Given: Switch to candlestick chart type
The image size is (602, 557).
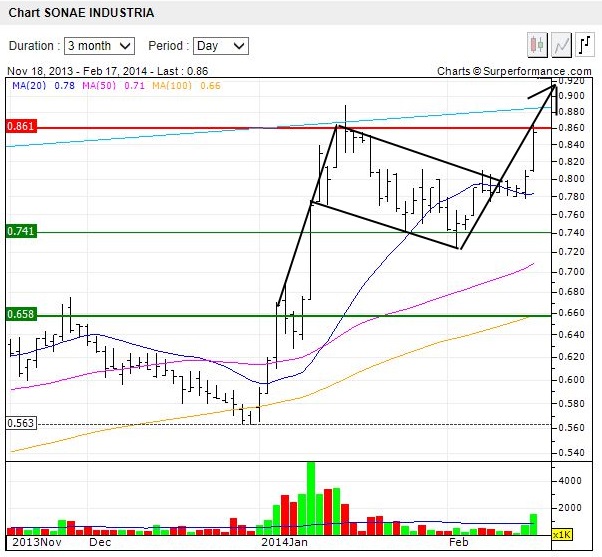Looking at the screenshot, I should tap(537, 45).
